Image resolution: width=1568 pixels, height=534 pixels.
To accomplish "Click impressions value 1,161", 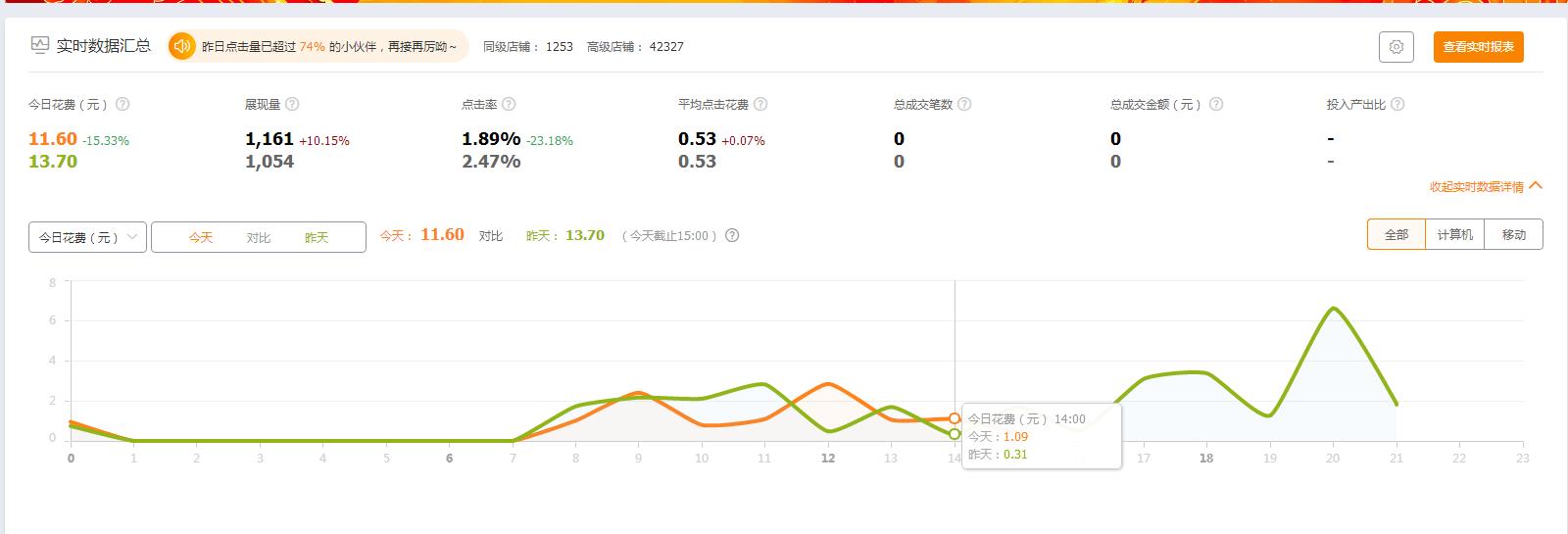I will [x=269, y=139].
